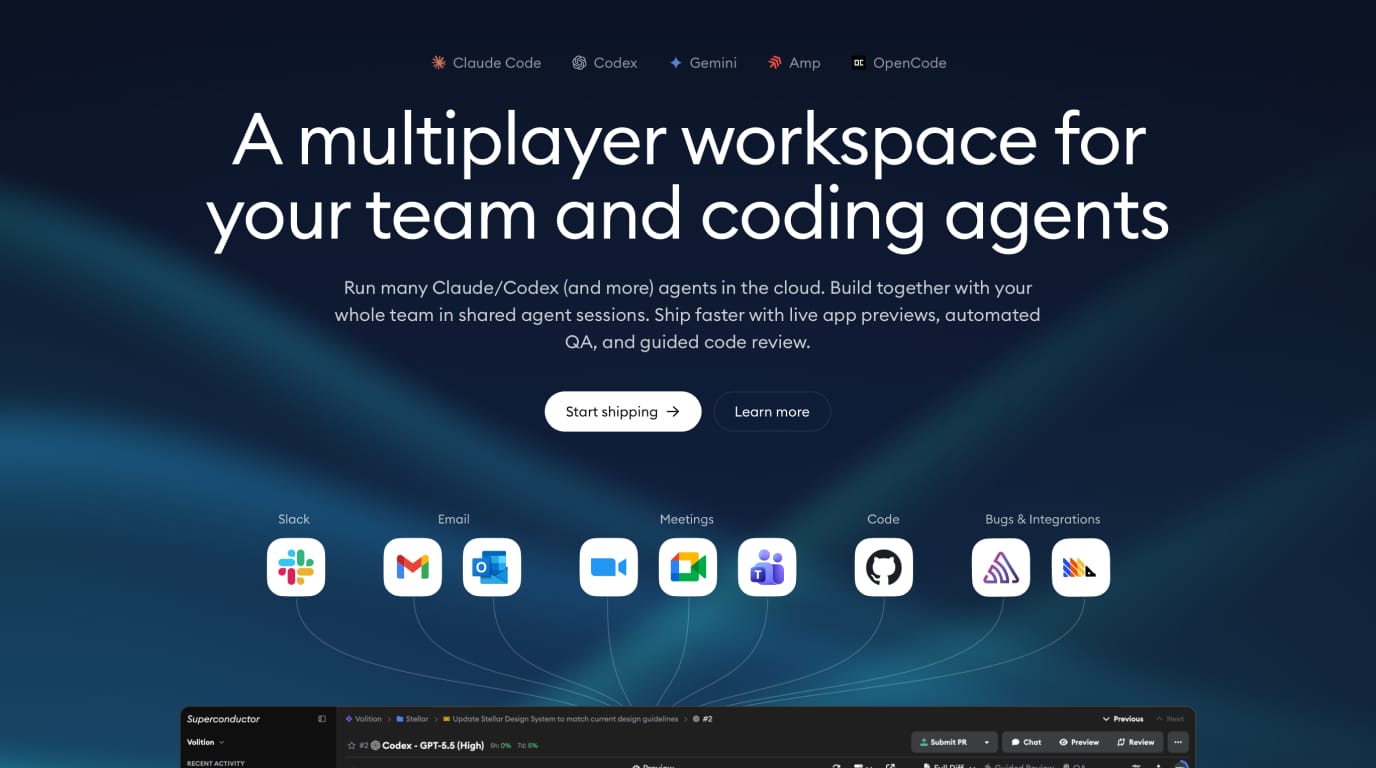Image resolution: width=1376 pixels, height=768 pixels.
Task: Click the 'OpenCode' text label
Action: 909,62
